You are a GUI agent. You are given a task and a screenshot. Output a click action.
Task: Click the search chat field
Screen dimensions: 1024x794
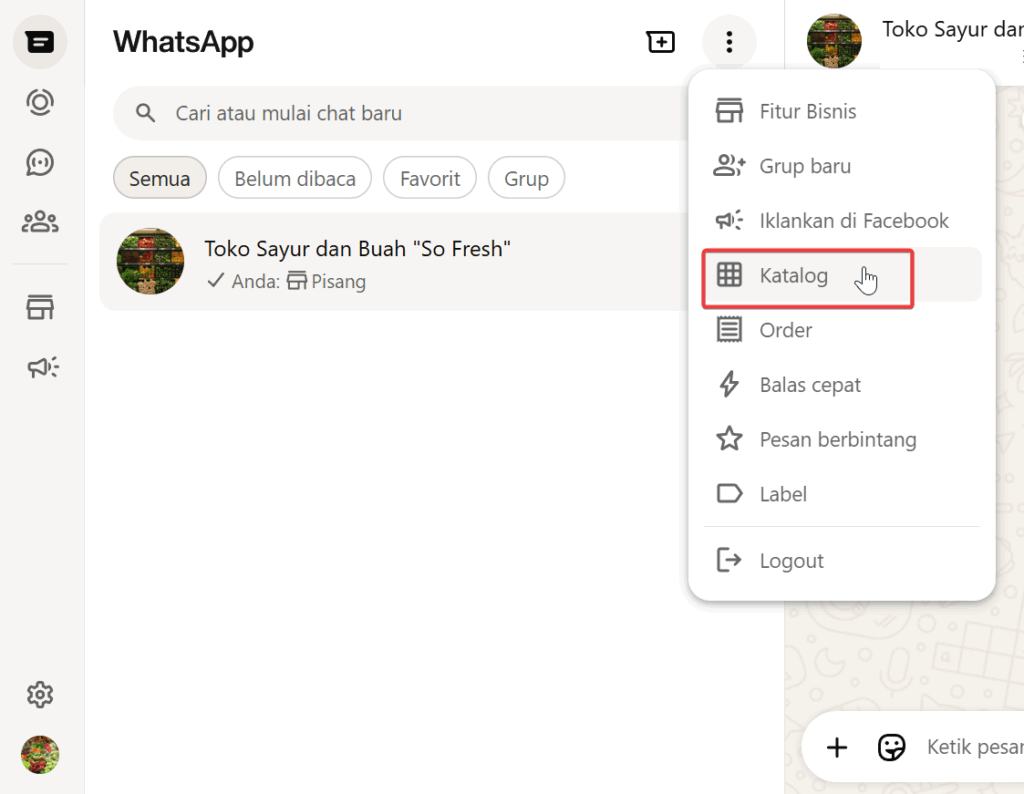point(400,113)
